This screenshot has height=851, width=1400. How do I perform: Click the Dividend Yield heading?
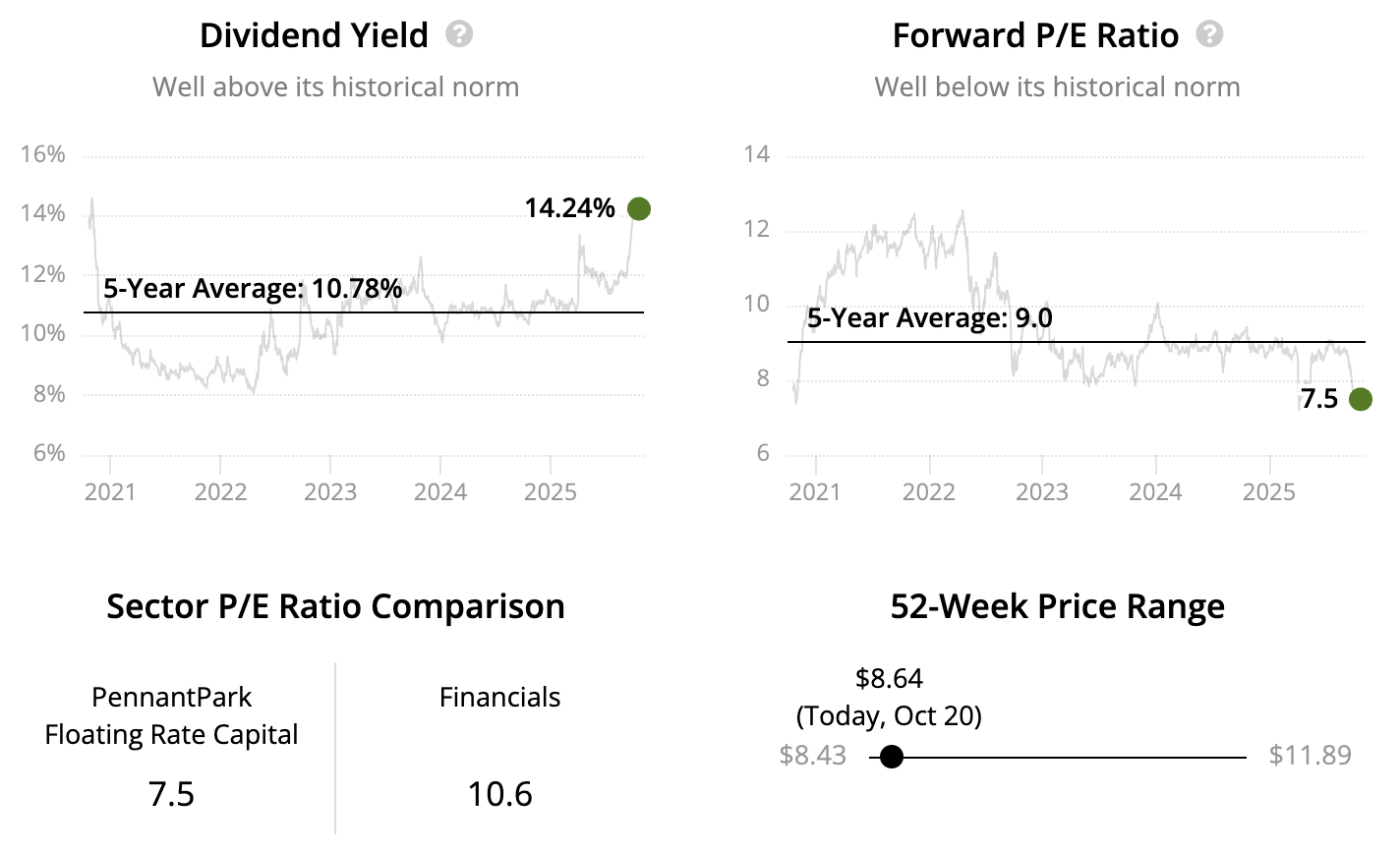[314, 35]
